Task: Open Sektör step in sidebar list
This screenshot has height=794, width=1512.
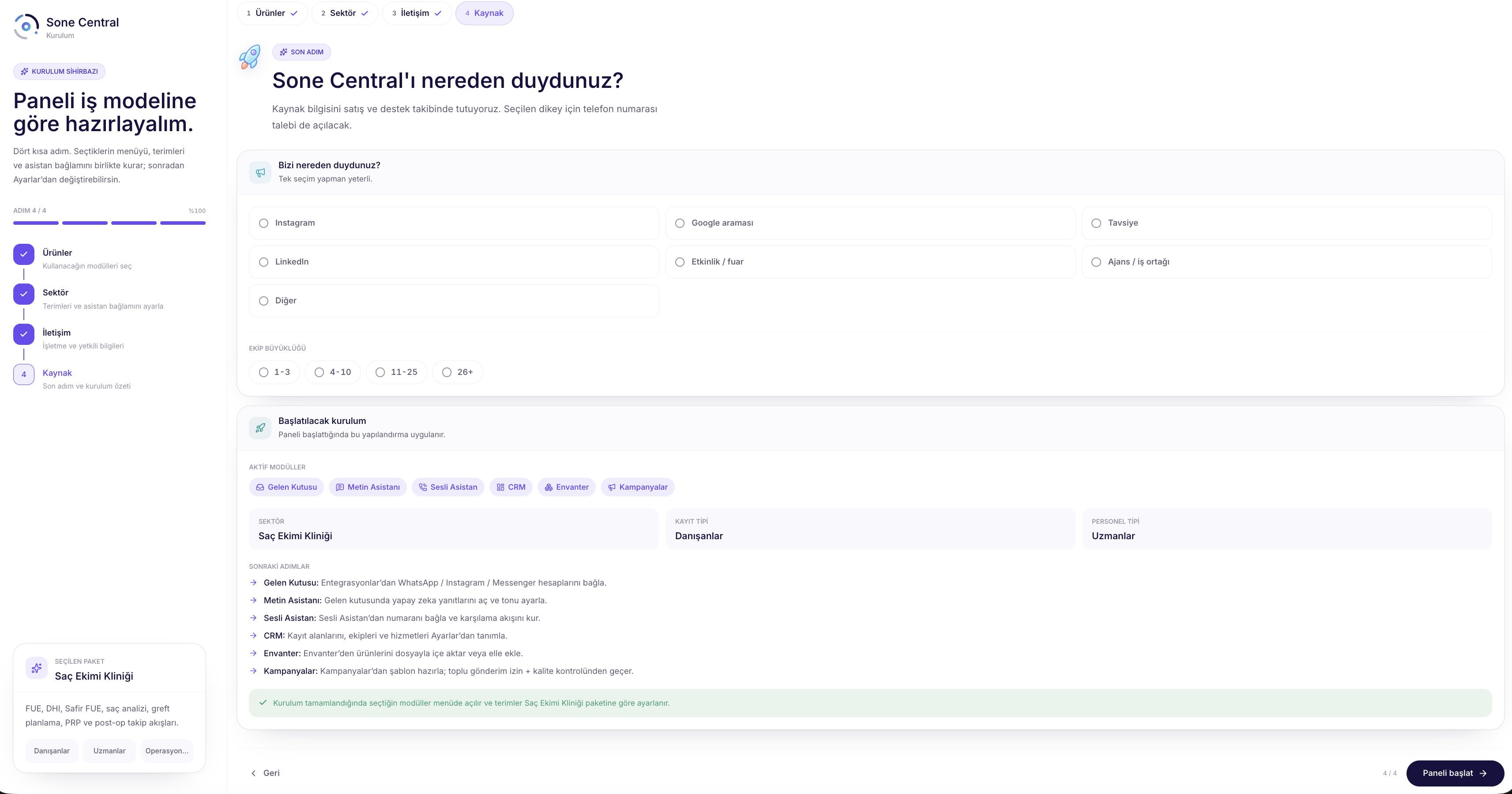Action: [x=109, y=299]
